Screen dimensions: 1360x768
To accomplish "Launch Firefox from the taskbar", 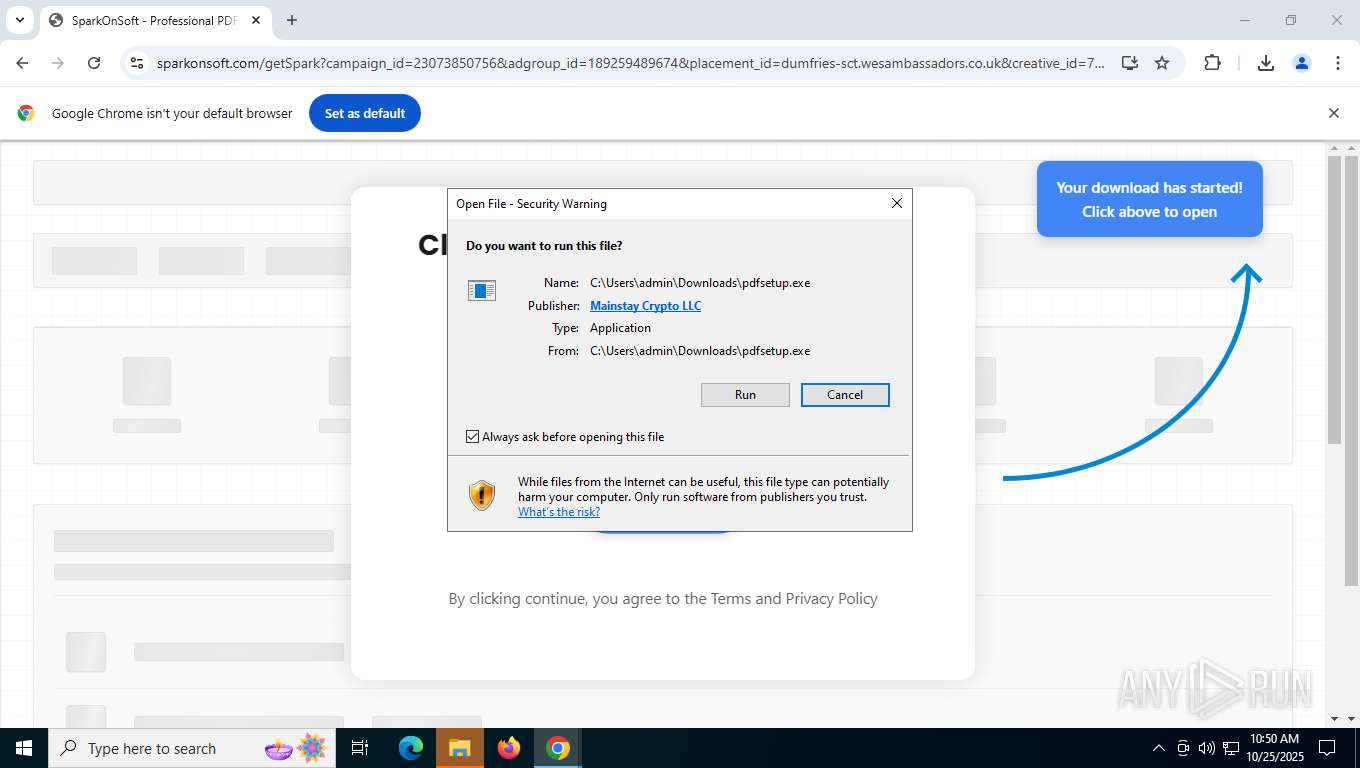I will click(x=509, y=748).
